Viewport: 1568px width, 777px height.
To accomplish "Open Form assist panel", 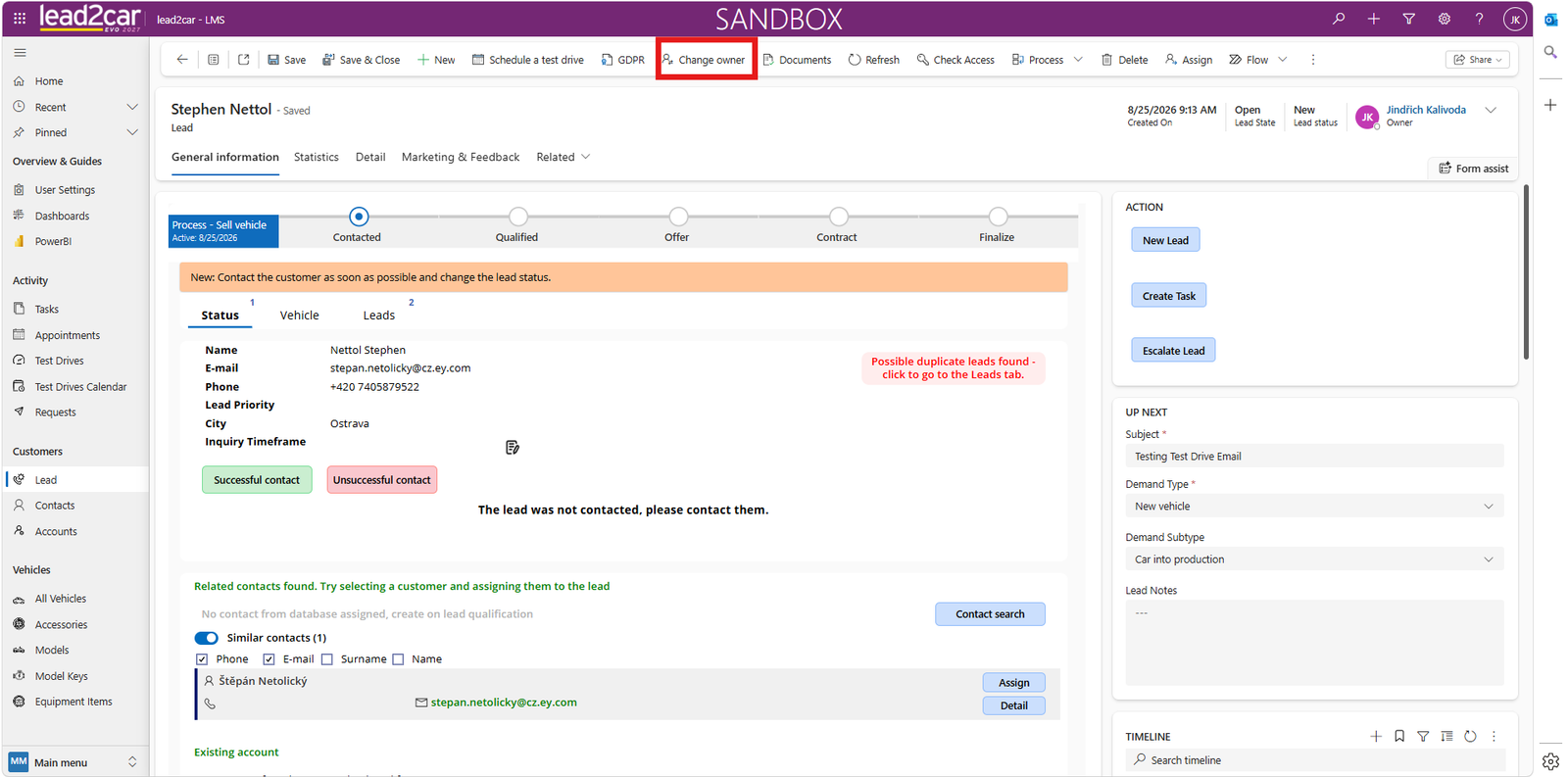I will pyautogui.click(x=1473, y=169).
